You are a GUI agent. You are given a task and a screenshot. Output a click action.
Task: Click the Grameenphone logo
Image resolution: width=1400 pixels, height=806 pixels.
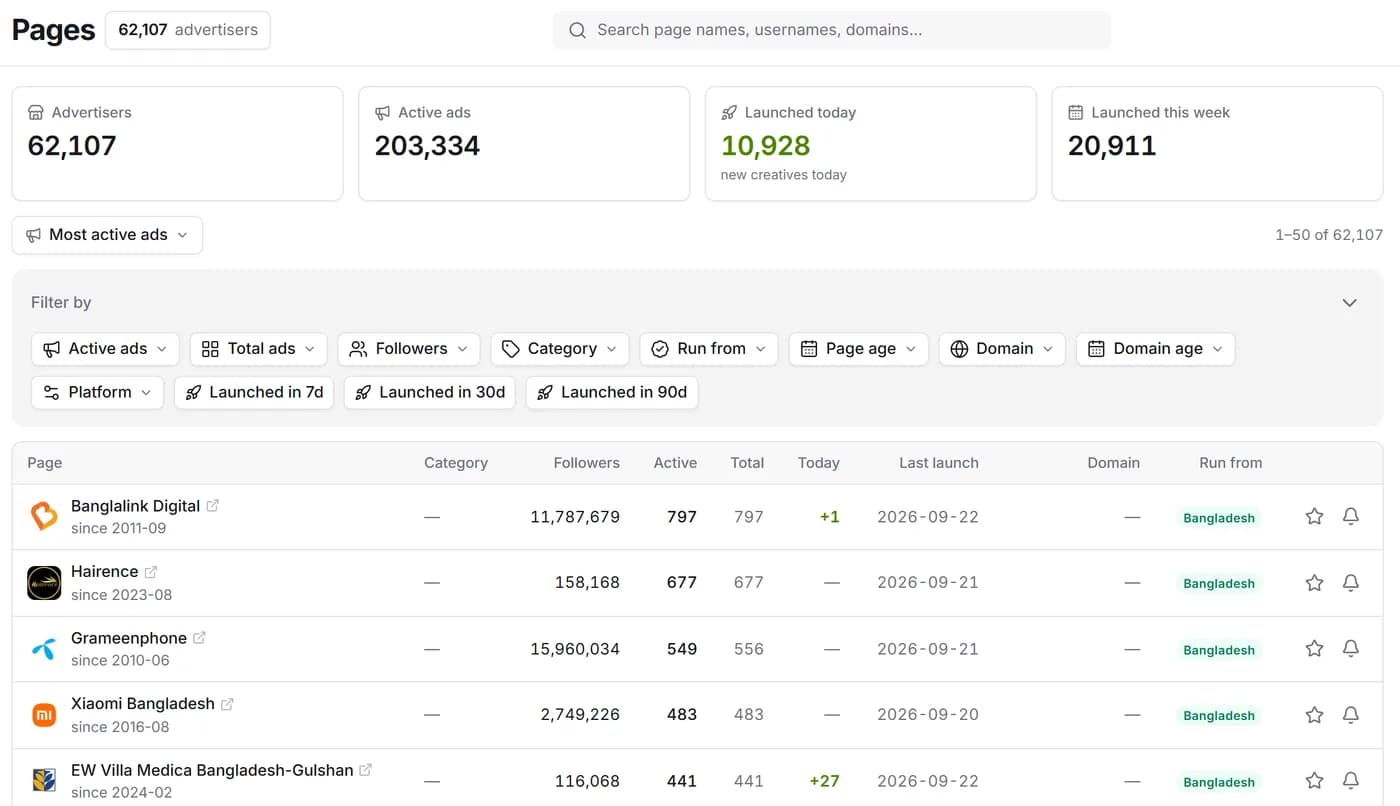[x=44, y=648]
